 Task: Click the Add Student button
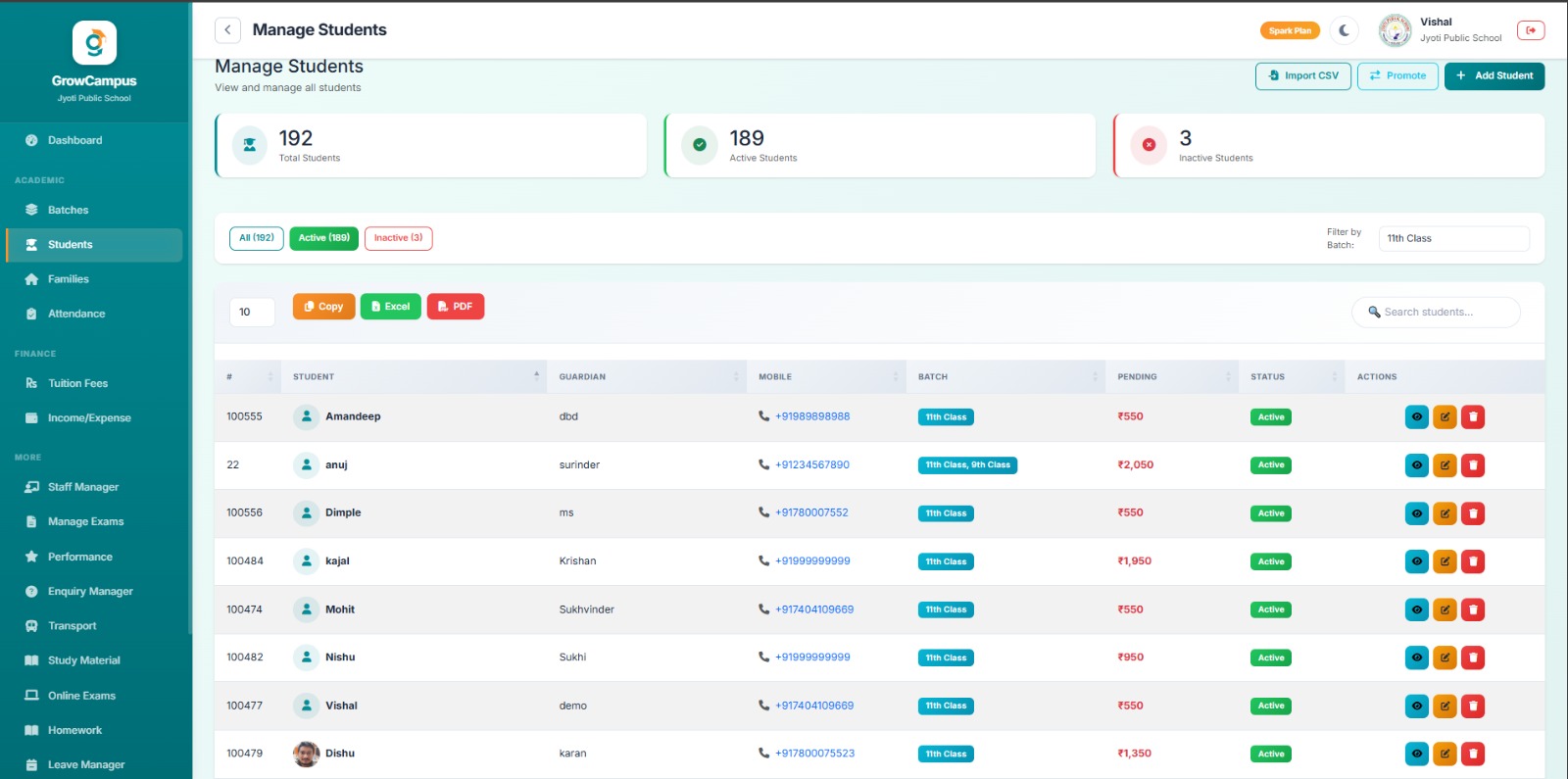(1494, 76)
